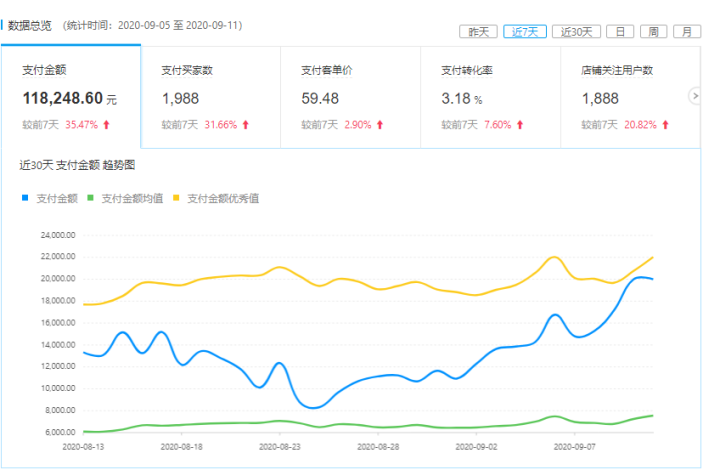Select the 店铺关注用户数 metric card
Viewport: 720px width, 470px height.
click(x=630, y=97)
